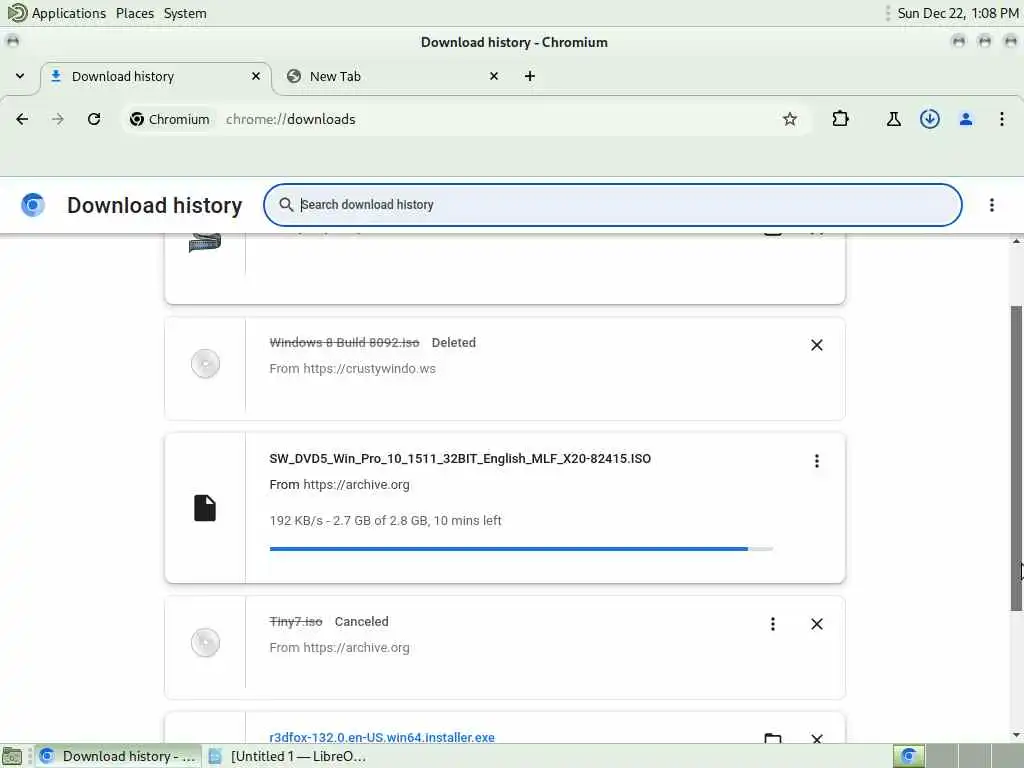Remove Windows 8 Build 8092.iso entry
1024x768 pixels.
coord(816,345)
